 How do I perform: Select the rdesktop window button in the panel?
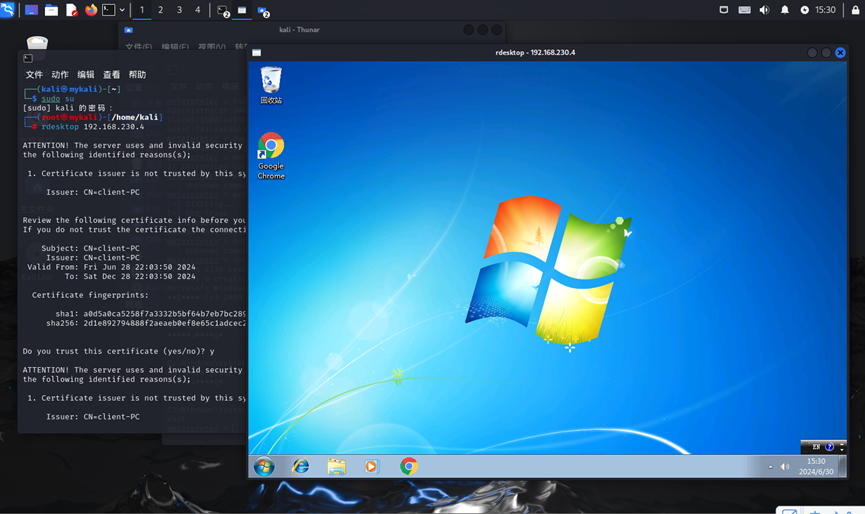[x=242, y=10]
